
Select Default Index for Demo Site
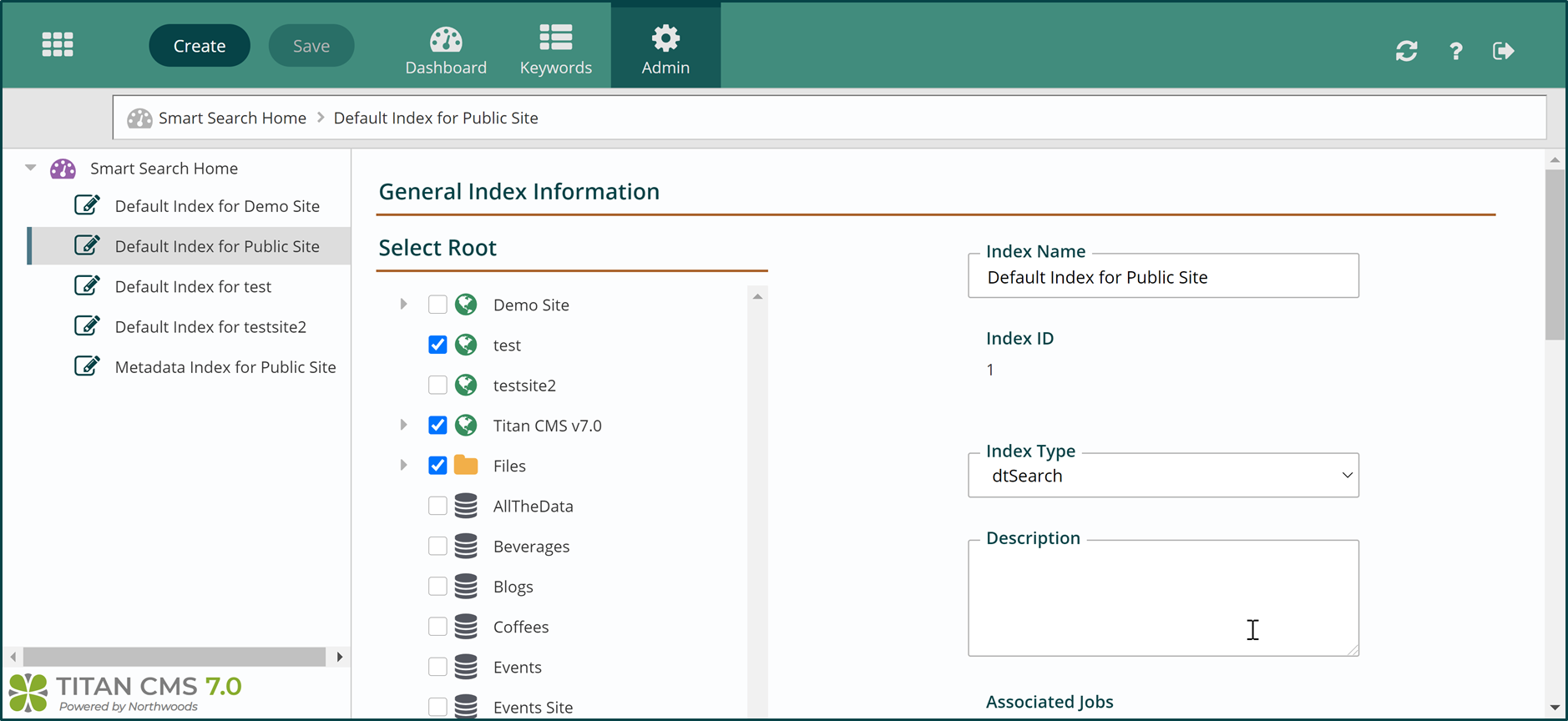click(217, 206)
